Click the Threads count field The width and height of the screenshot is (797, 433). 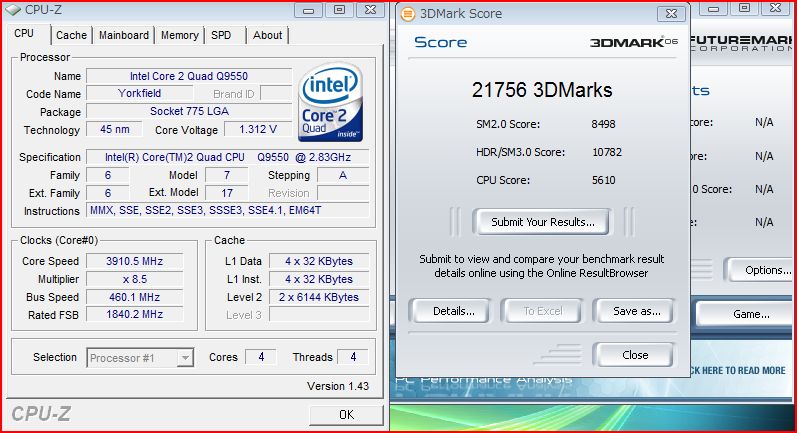pos(353,357)
